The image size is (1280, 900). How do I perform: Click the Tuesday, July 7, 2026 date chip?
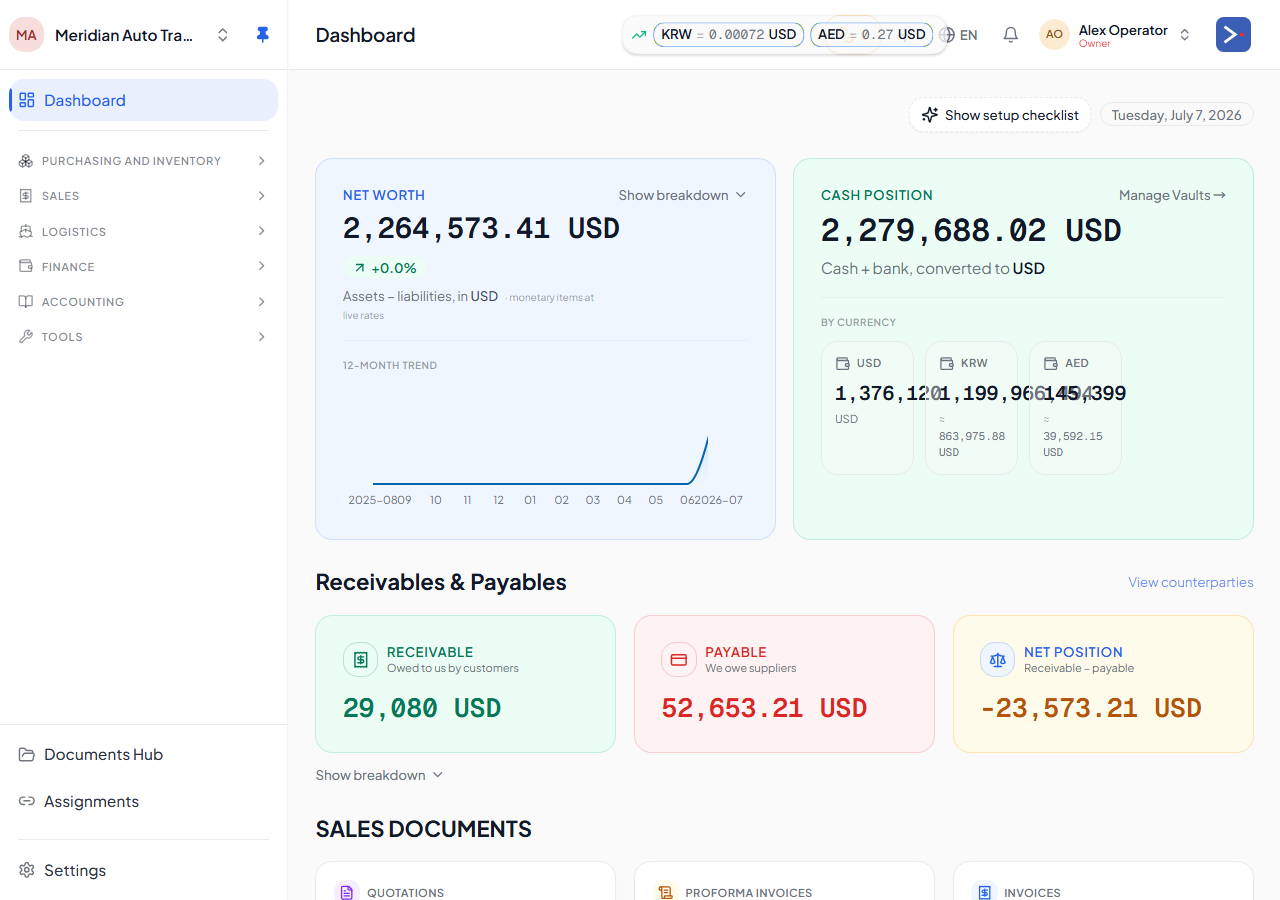point(1176,115)
